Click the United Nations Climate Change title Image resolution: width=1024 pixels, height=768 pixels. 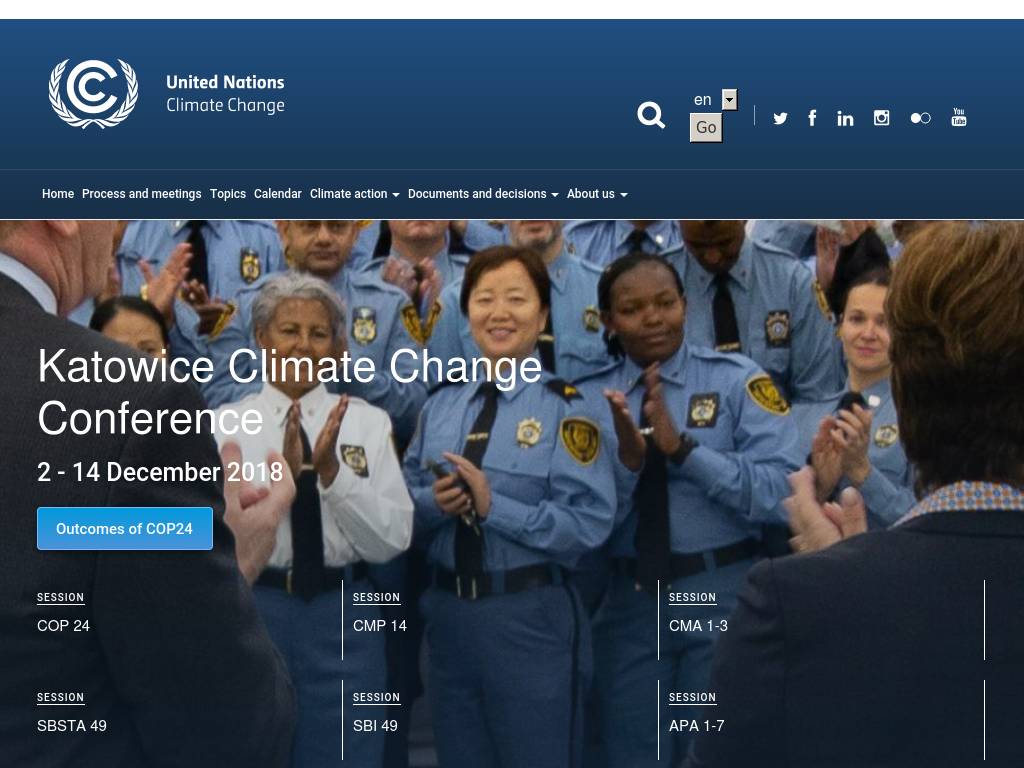click(x=225, y=93)
